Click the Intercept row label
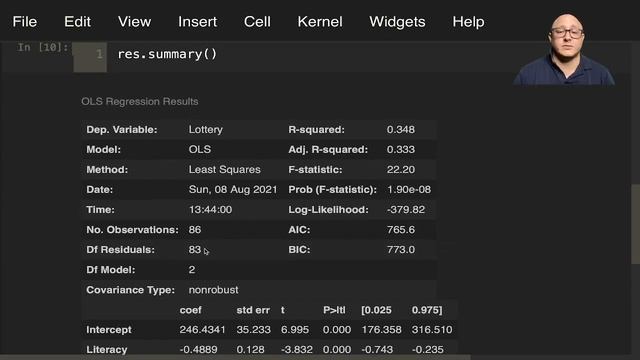640x360 pixels. click(x=109, y=330)
